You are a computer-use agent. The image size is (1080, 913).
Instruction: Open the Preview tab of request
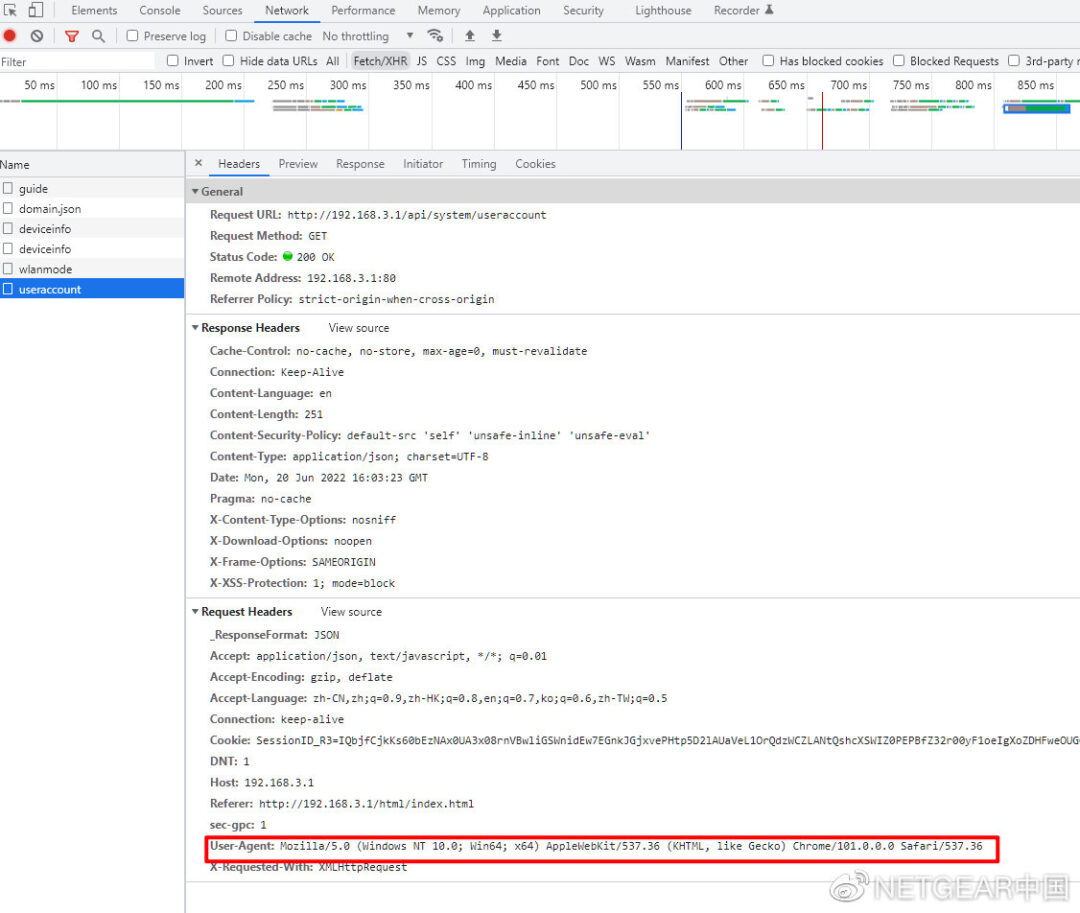298,164
